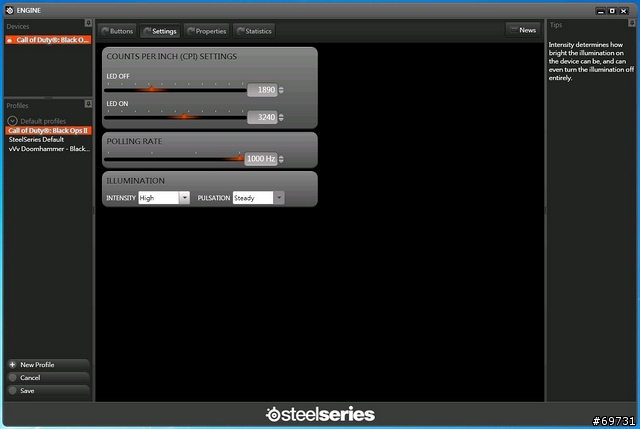Click LED OFF CPI stepper arrows

pyautogui.click(x=281, y=90)
